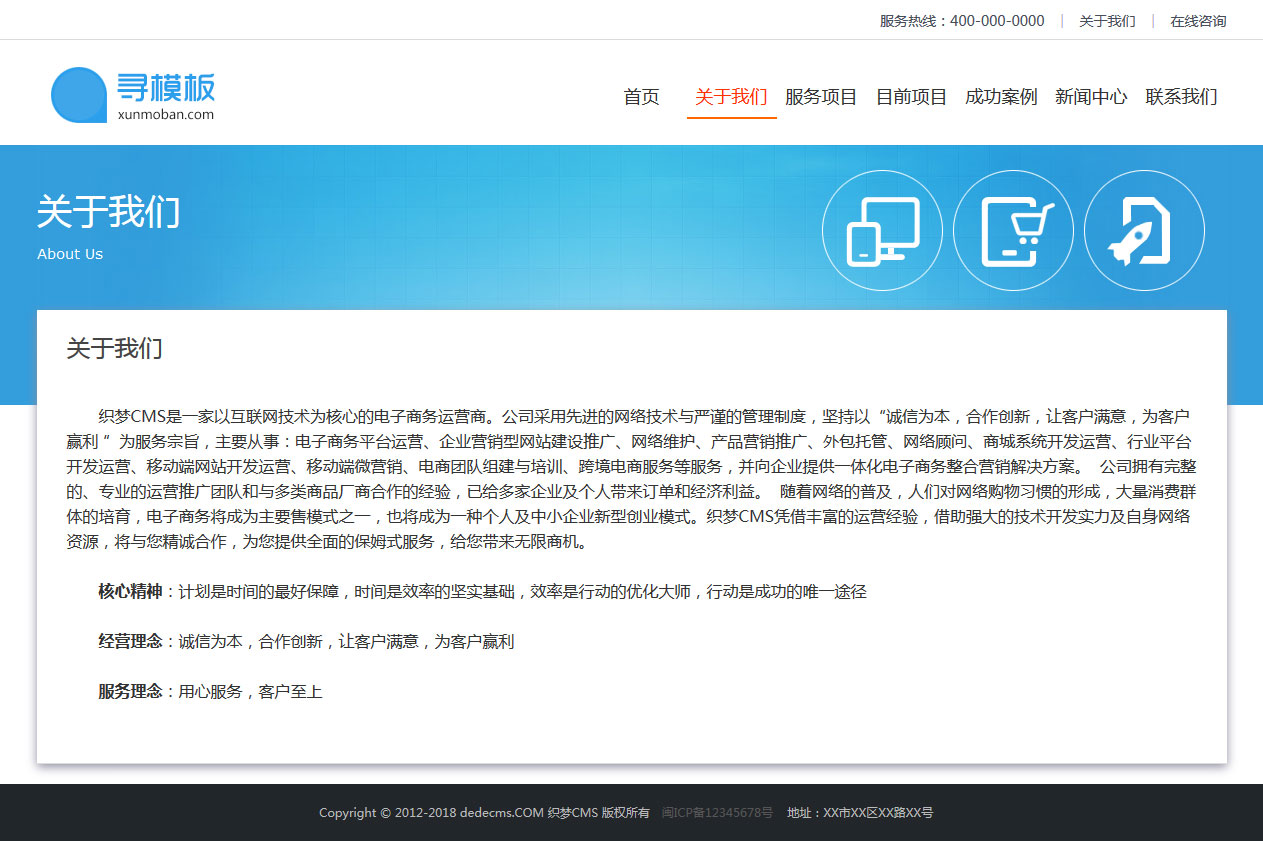Click the banner heading 关于我们

coord(108,212)
